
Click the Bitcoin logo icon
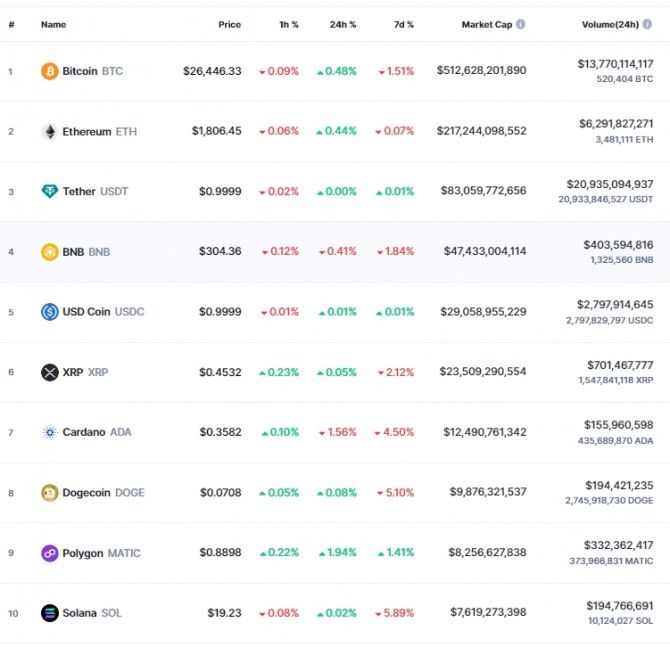tap(49, 71)
